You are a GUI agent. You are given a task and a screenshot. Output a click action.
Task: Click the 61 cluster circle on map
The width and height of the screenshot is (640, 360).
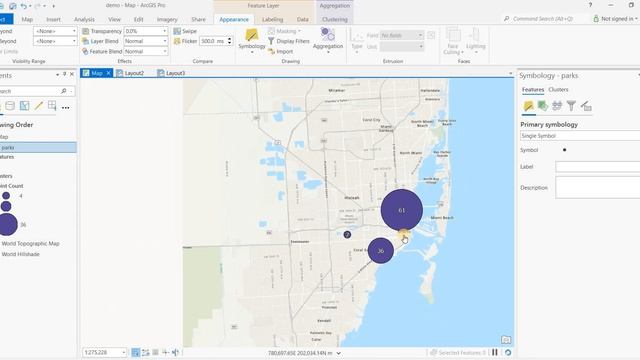[402, 210]
